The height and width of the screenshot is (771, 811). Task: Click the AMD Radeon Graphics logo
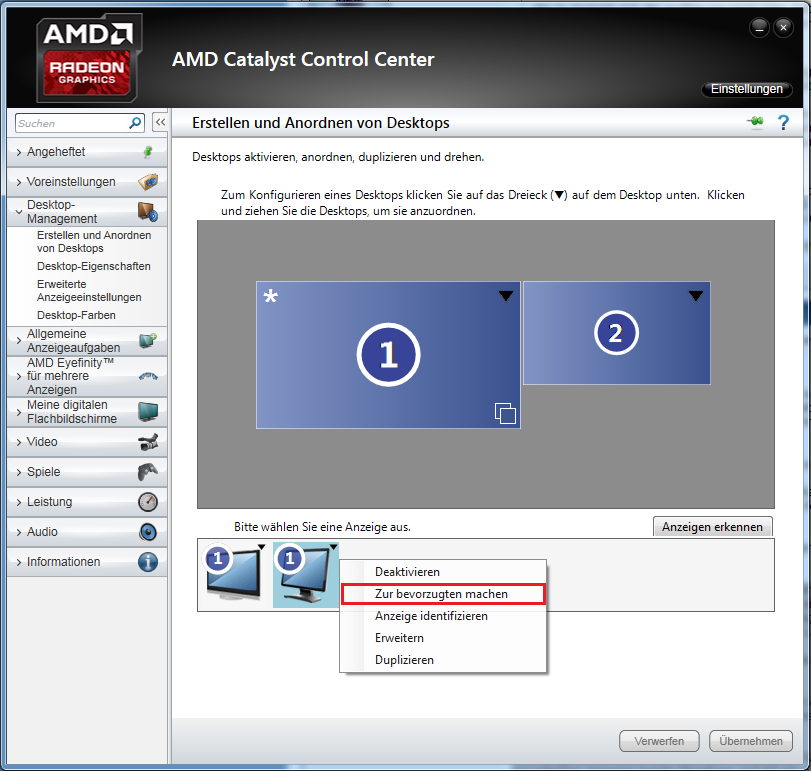[x=89, y=58]
